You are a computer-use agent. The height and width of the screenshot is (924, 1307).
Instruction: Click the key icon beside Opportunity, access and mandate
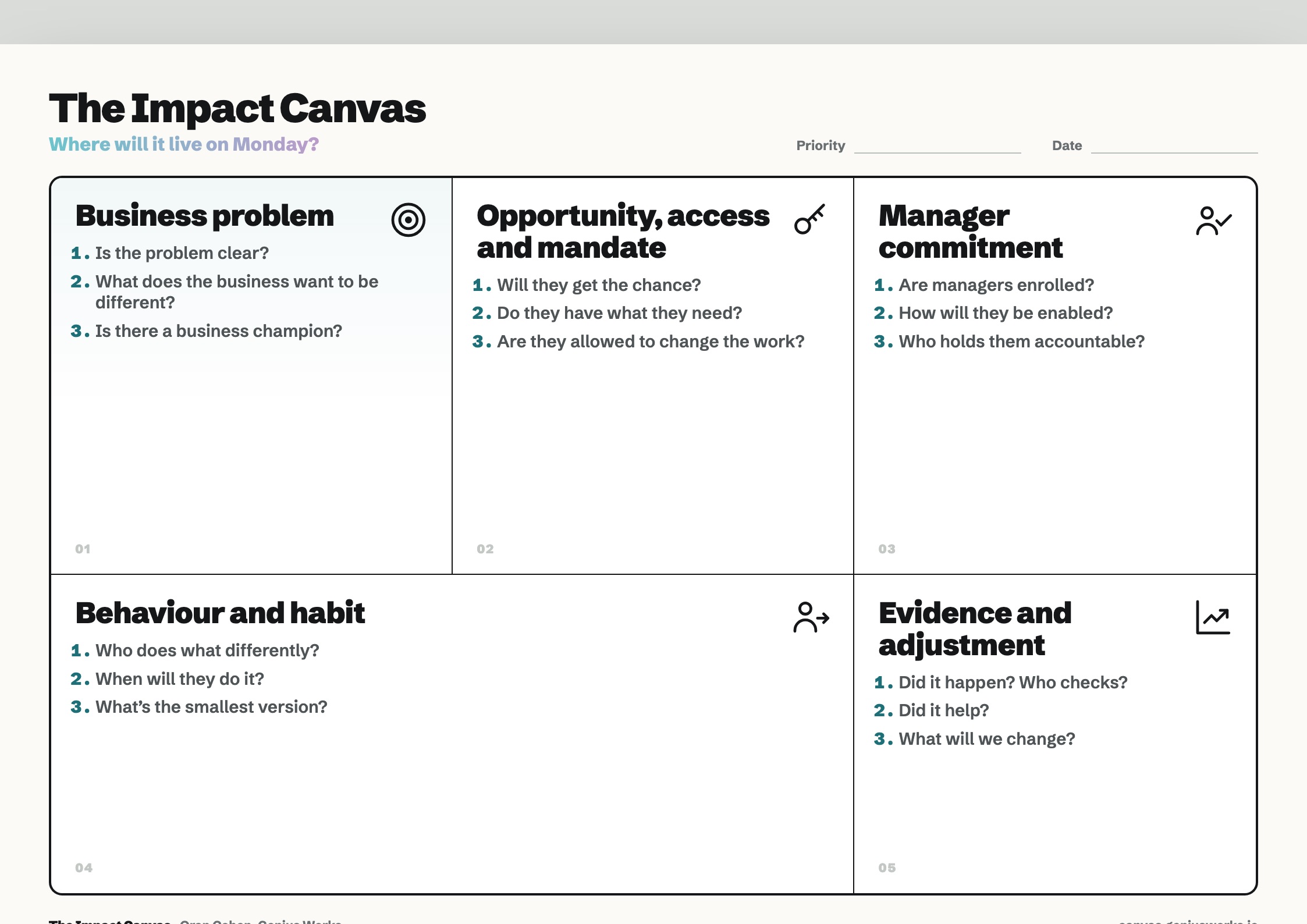(809, 219)
